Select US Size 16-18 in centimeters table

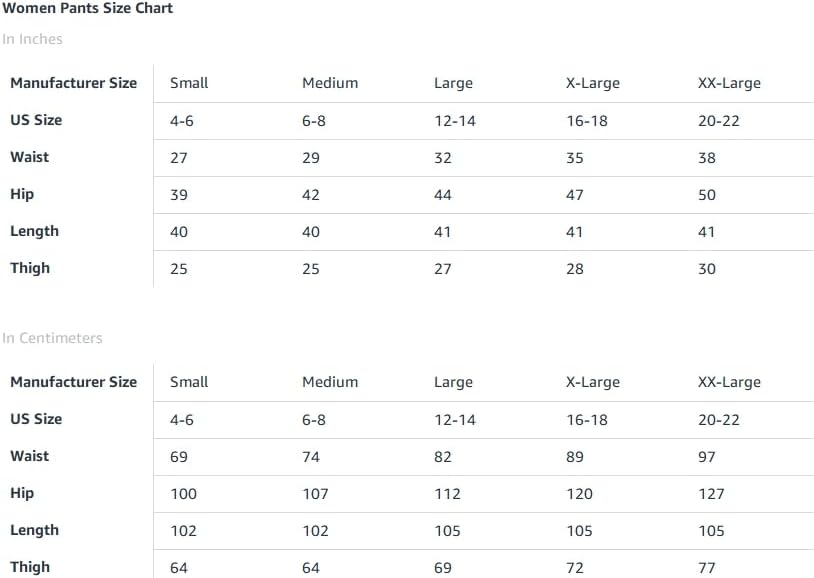[x=587, y=420]
